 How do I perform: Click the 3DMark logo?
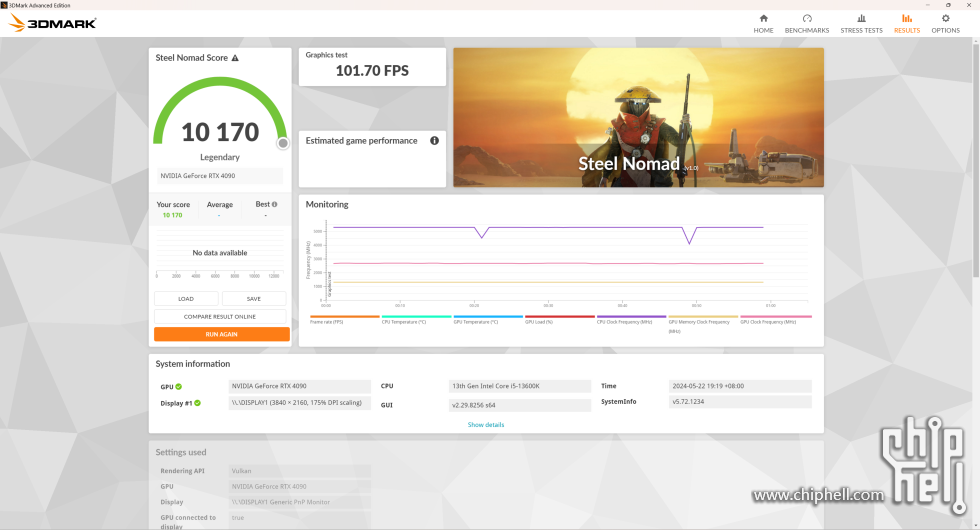click(x=52, y=24)
